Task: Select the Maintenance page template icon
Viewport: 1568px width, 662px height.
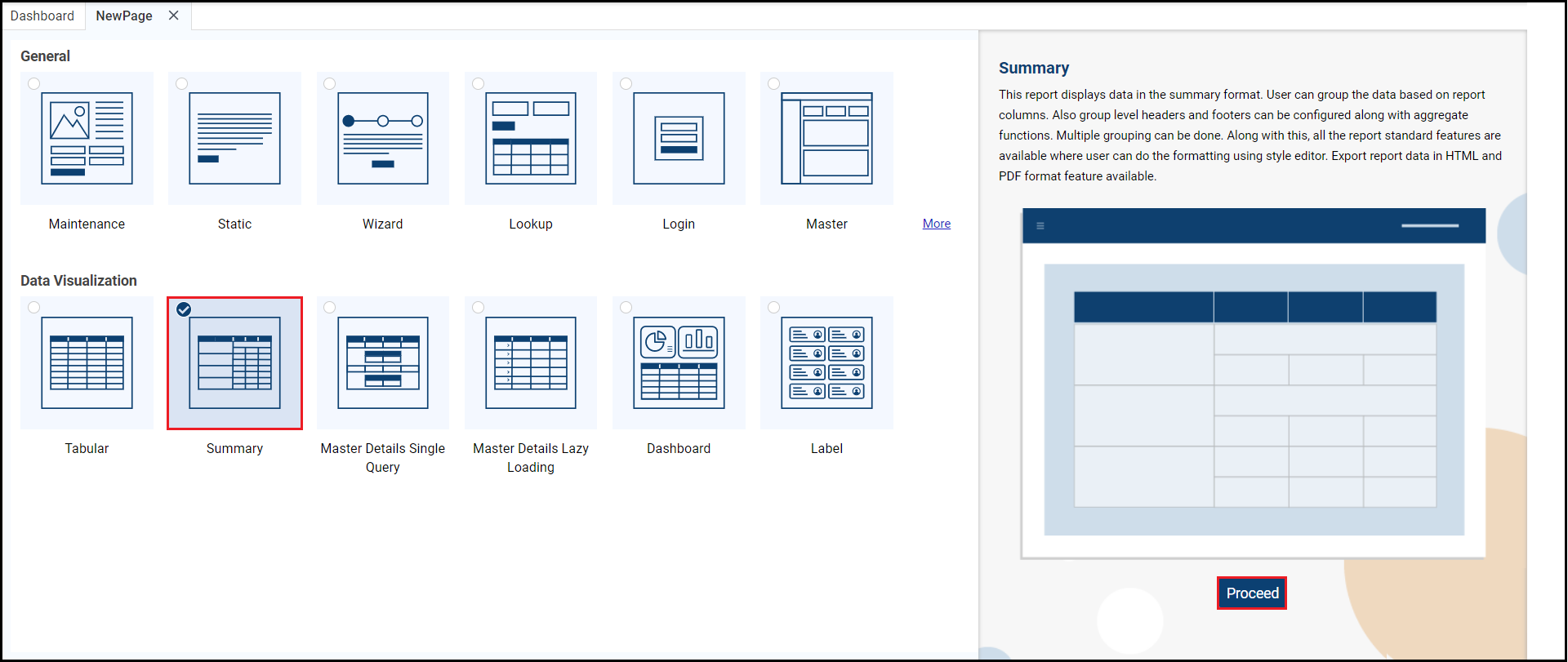Action: (87, 138)
